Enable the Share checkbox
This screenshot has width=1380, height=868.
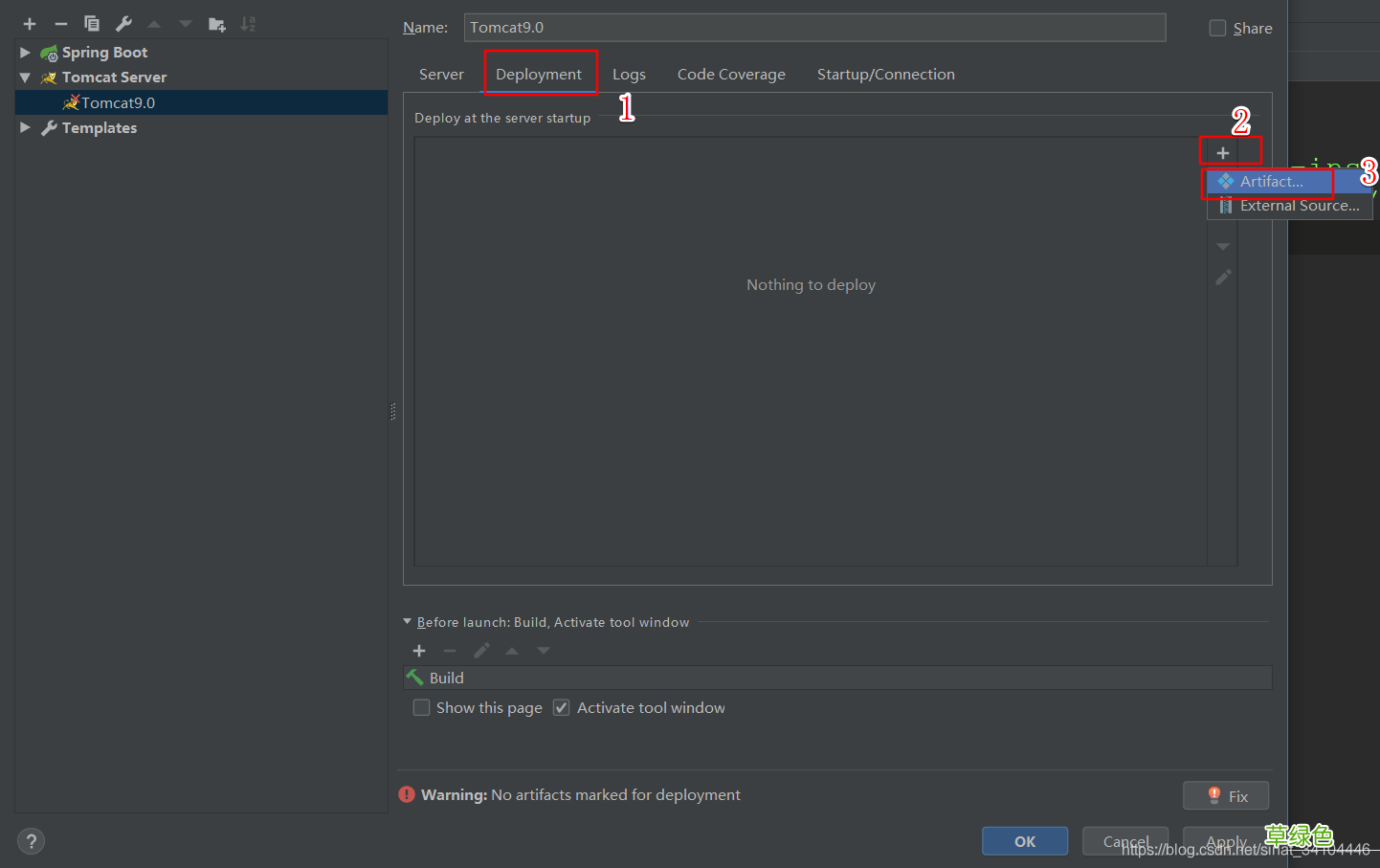1217,28
